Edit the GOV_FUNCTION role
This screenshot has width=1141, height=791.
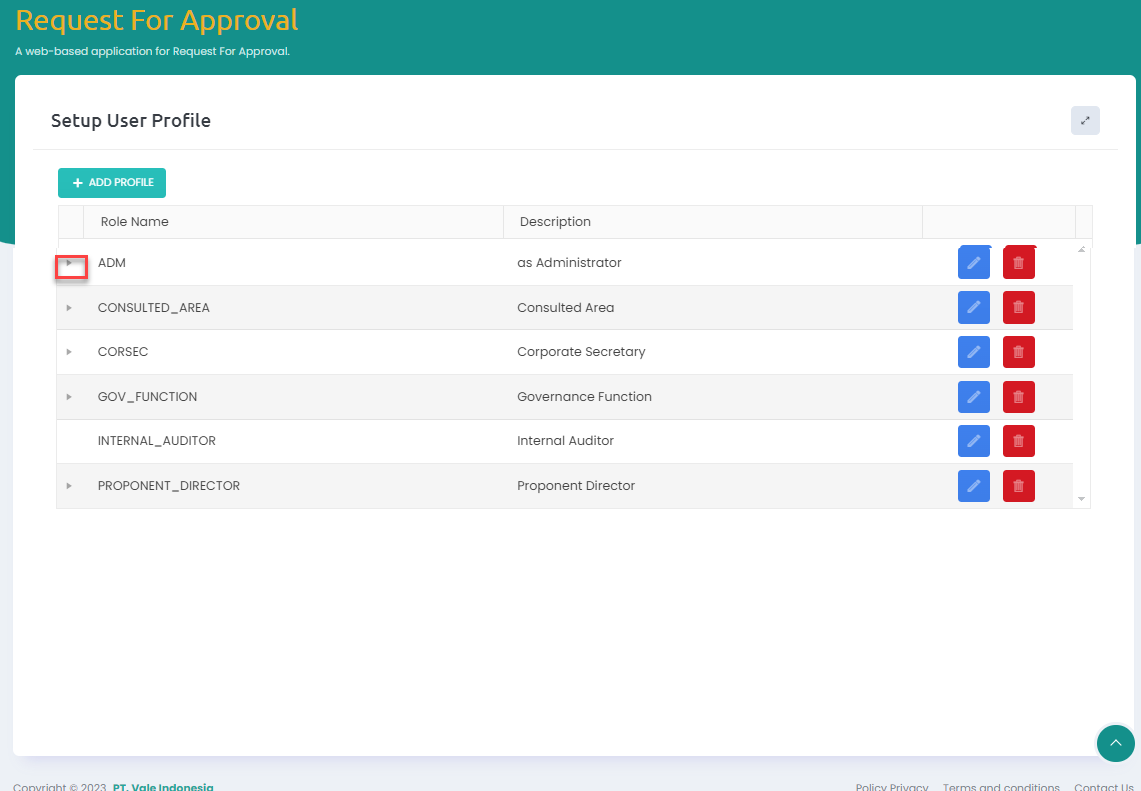click(973, 397)
